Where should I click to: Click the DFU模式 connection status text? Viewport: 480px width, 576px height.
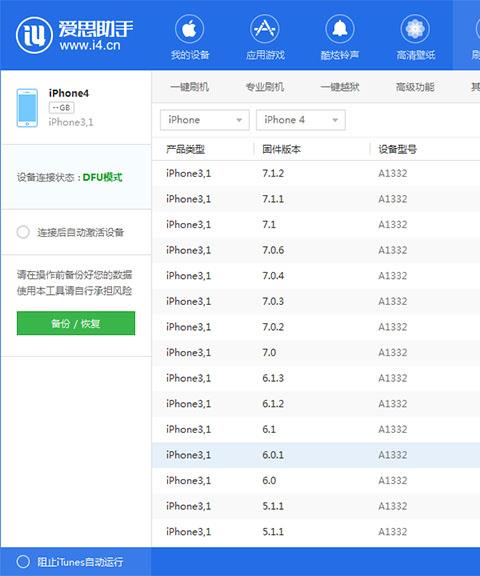coord(102,177)
